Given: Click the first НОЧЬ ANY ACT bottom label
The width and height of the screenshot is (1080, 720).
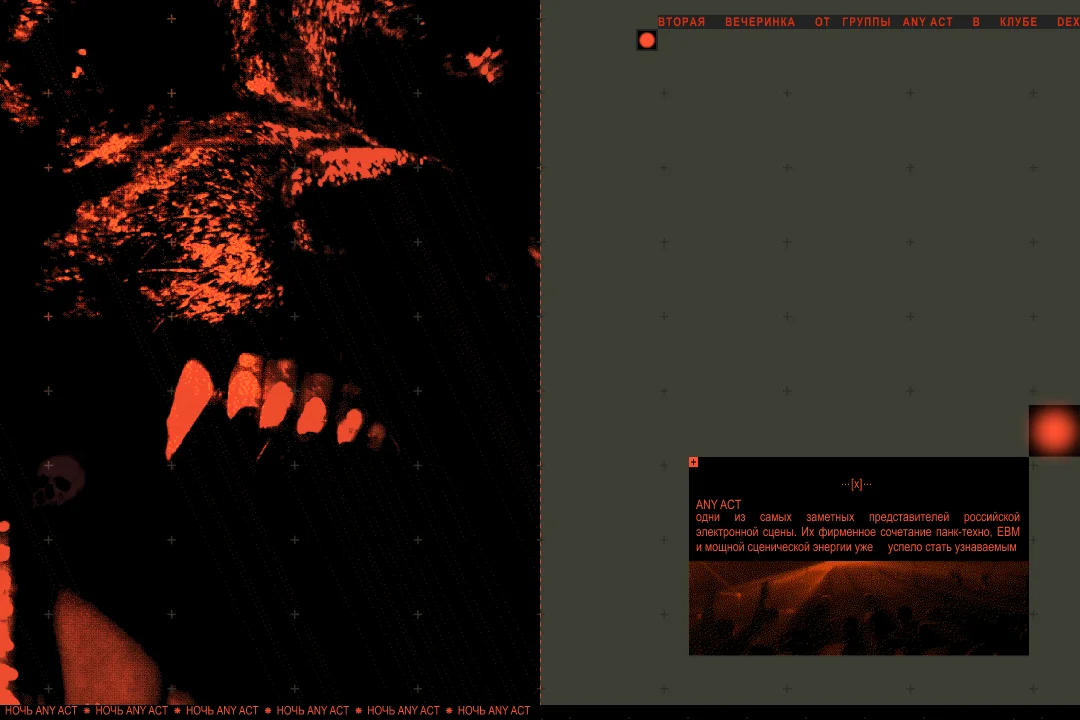Looking at the screenshot, I should pyautogui.click(x=41, y=710).
